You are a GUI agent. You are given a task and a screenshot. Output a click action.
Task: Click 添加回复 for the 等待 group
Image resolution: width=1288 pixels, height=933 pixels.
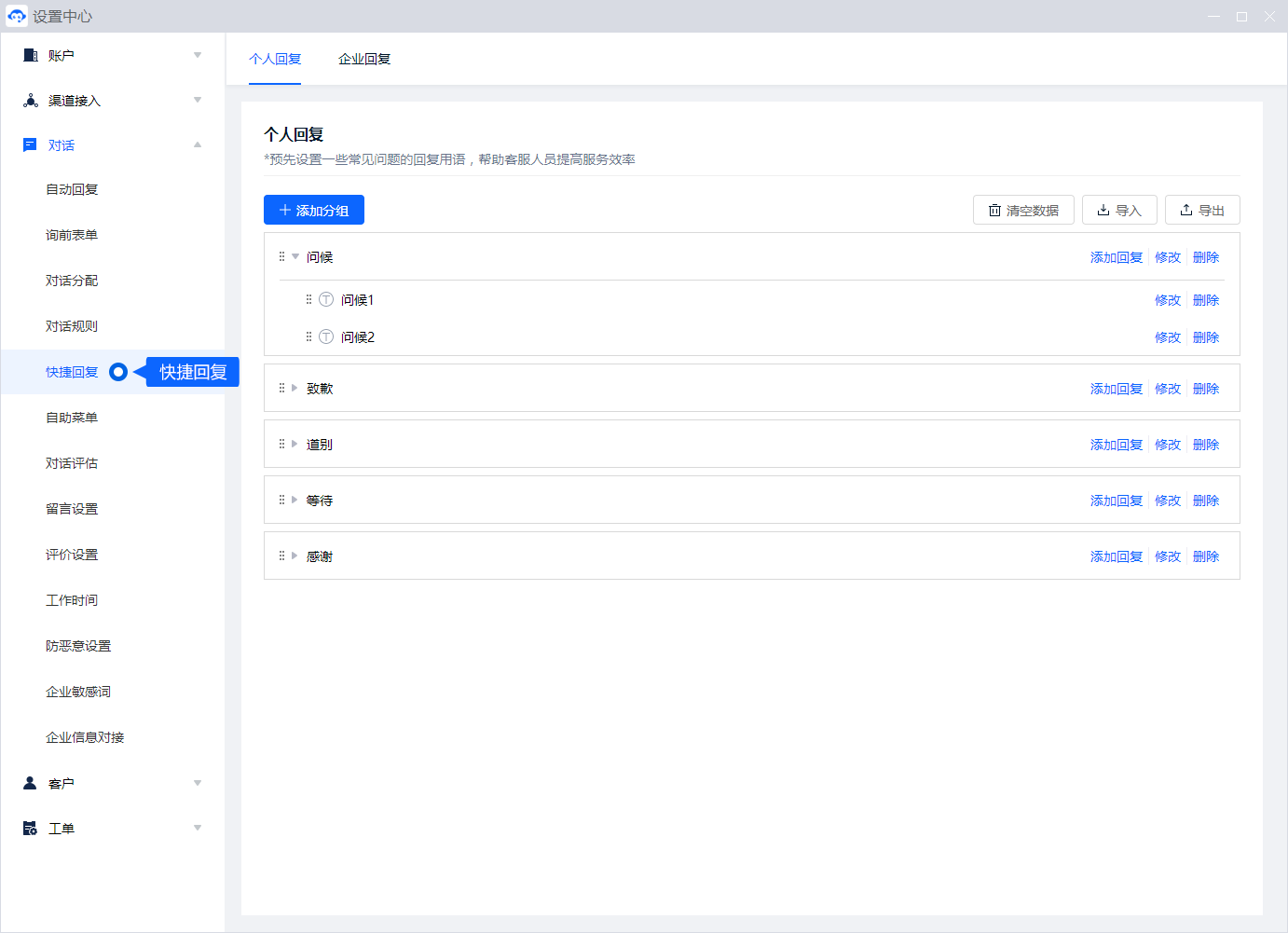coord(1117,501)
